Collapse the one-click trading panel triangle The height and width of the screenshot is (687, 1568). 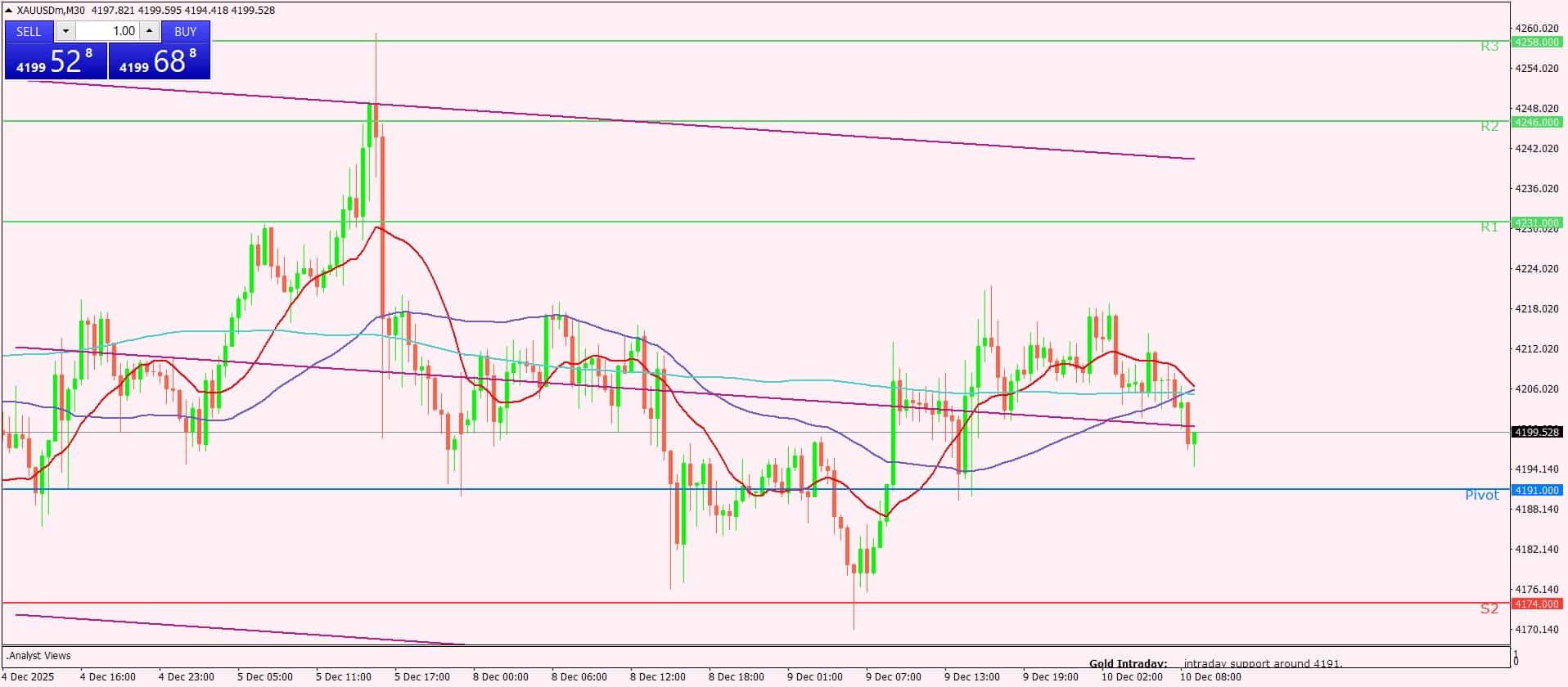[8, 11]
